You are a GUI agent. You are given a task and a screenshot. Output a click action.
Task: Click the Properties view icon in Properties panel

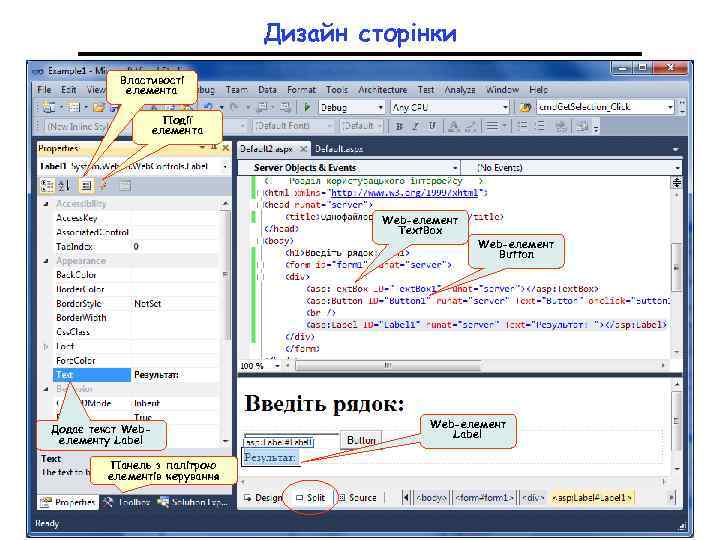(86, 186)
